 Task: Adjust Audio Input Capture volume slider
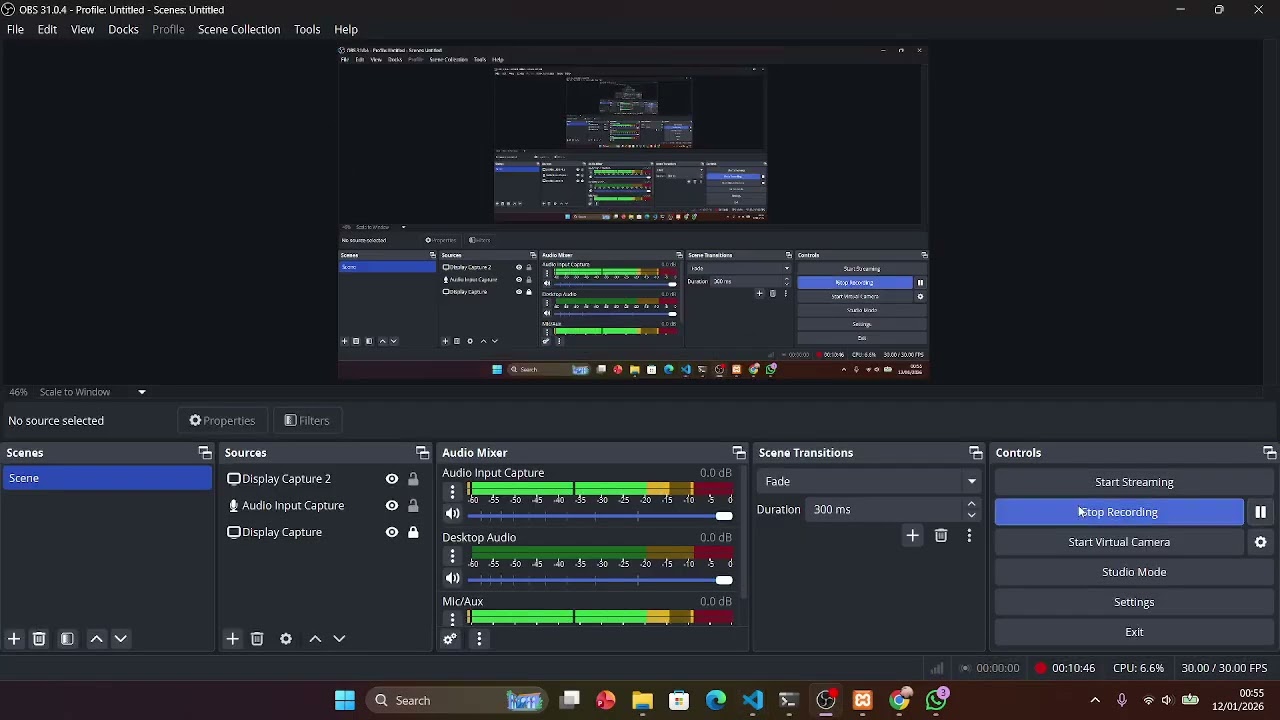(x=600, y=516)
